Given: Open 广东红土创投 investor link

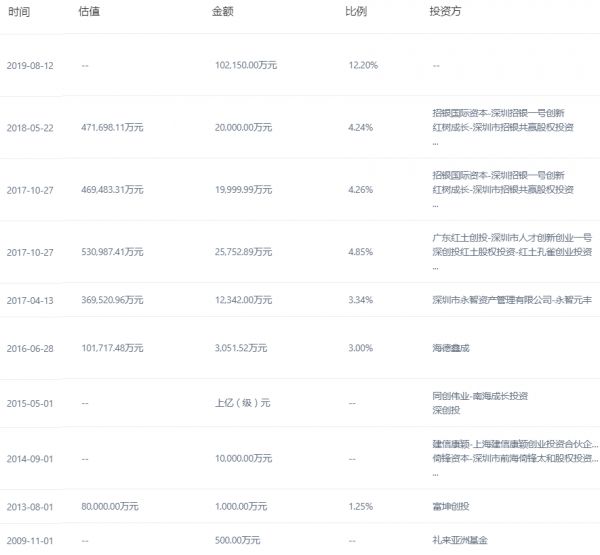Looking at the screenshot, I should click(x=512, y=238).
